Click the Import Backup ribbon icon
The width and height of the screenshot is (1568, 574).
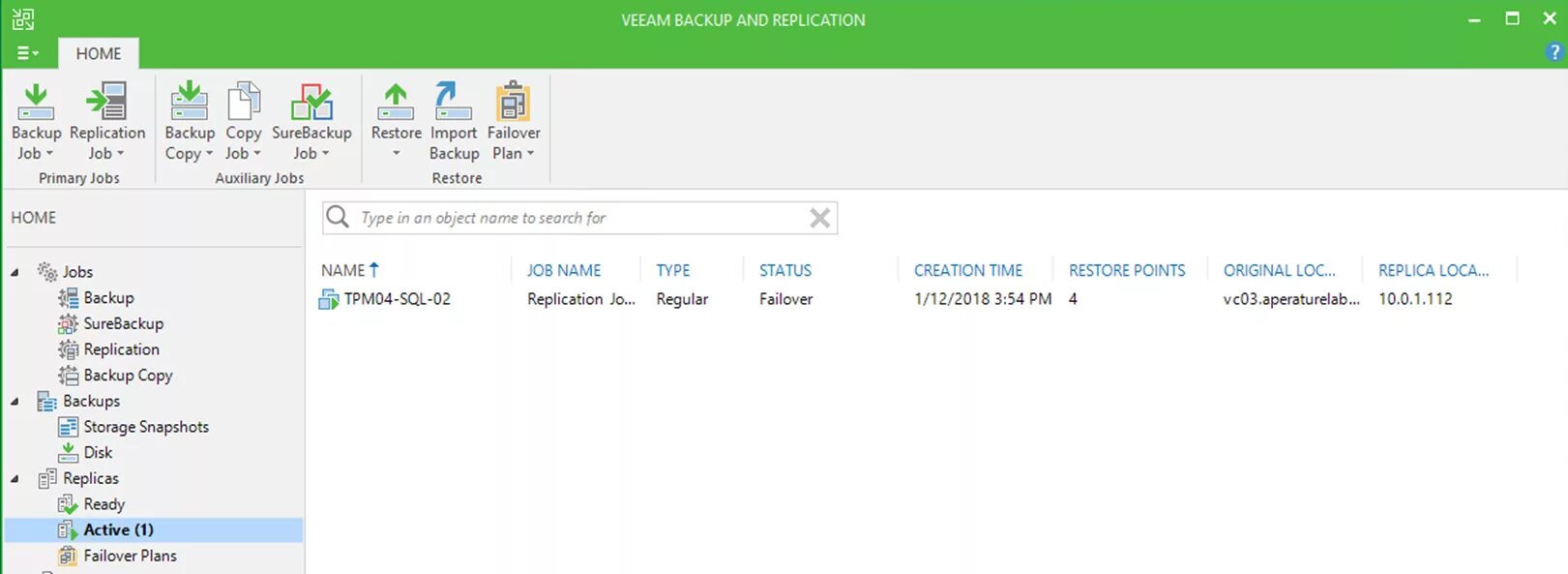point(453,101)
